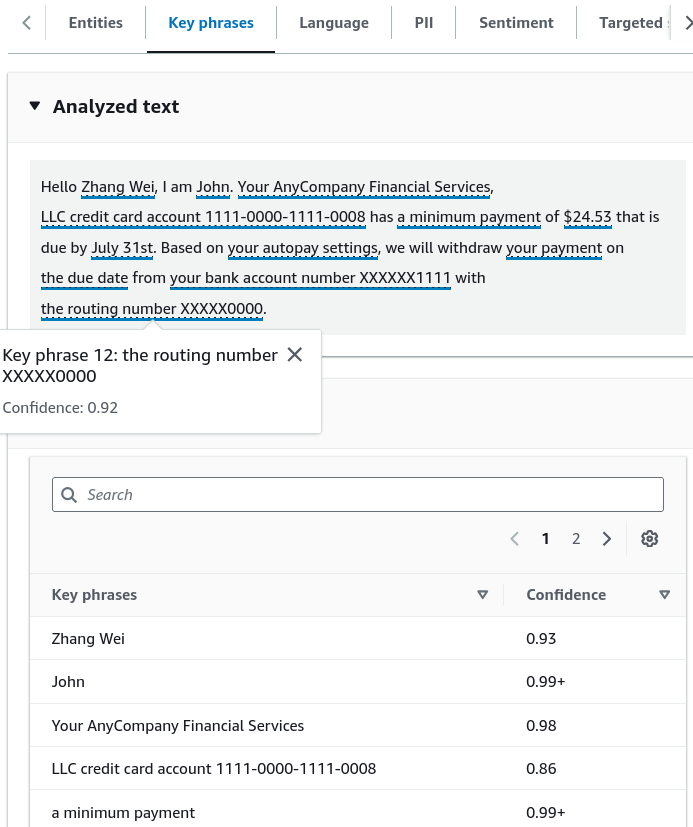Close the Key phrase 12 popover

(295, 355)
